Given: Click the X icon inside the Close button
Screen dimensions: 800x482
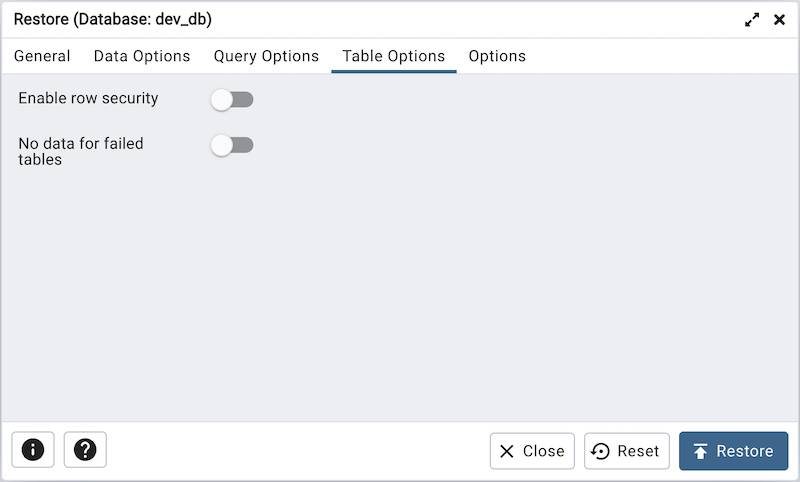Looking at the screenshot, I should [508, 451].
